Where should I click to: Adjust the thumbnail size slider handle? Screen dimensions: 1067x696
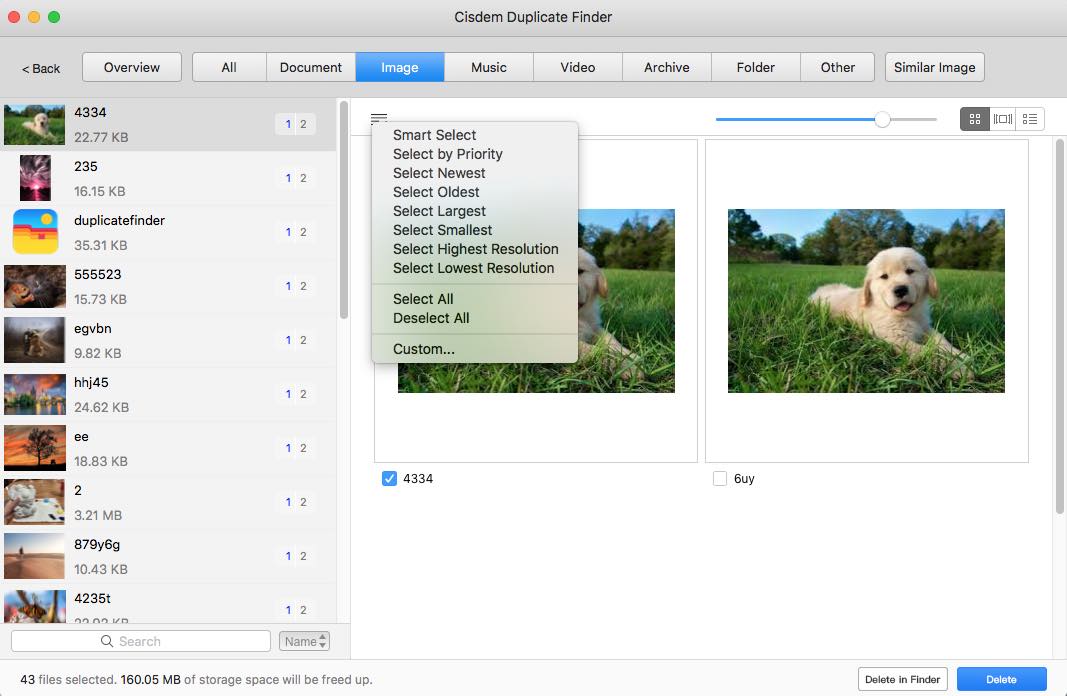point(883,120)
